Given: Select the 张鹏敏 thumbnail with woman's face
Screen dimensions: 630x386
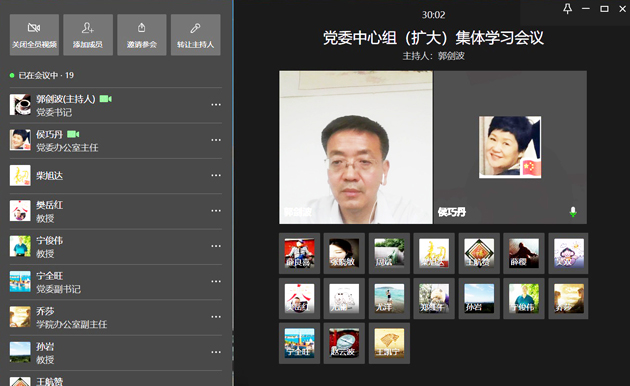Looking at the screenshot, I should point(344,253).
